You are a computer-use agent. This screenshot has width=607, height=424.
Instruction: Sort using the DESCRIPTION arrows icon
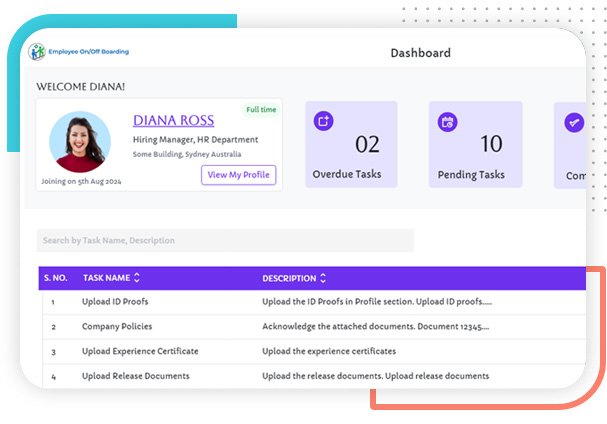point(323,278)
